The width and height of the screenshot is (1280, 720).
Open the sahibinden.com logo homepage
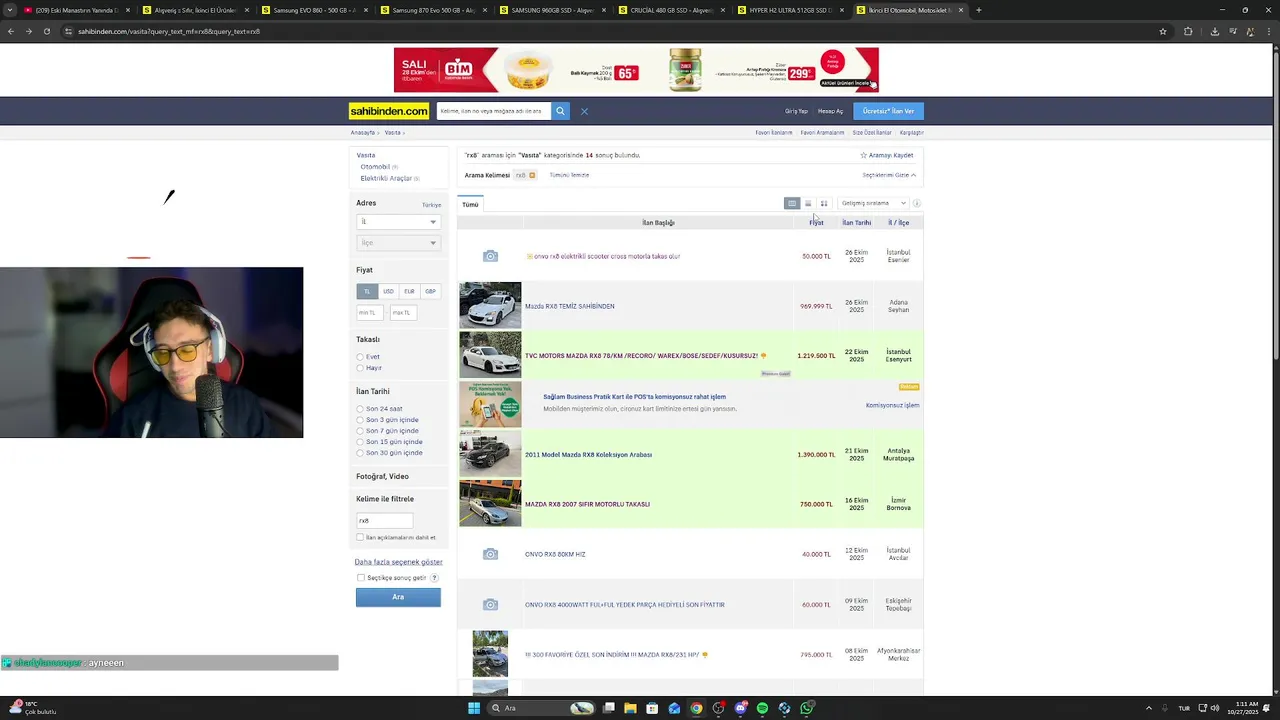389,111
